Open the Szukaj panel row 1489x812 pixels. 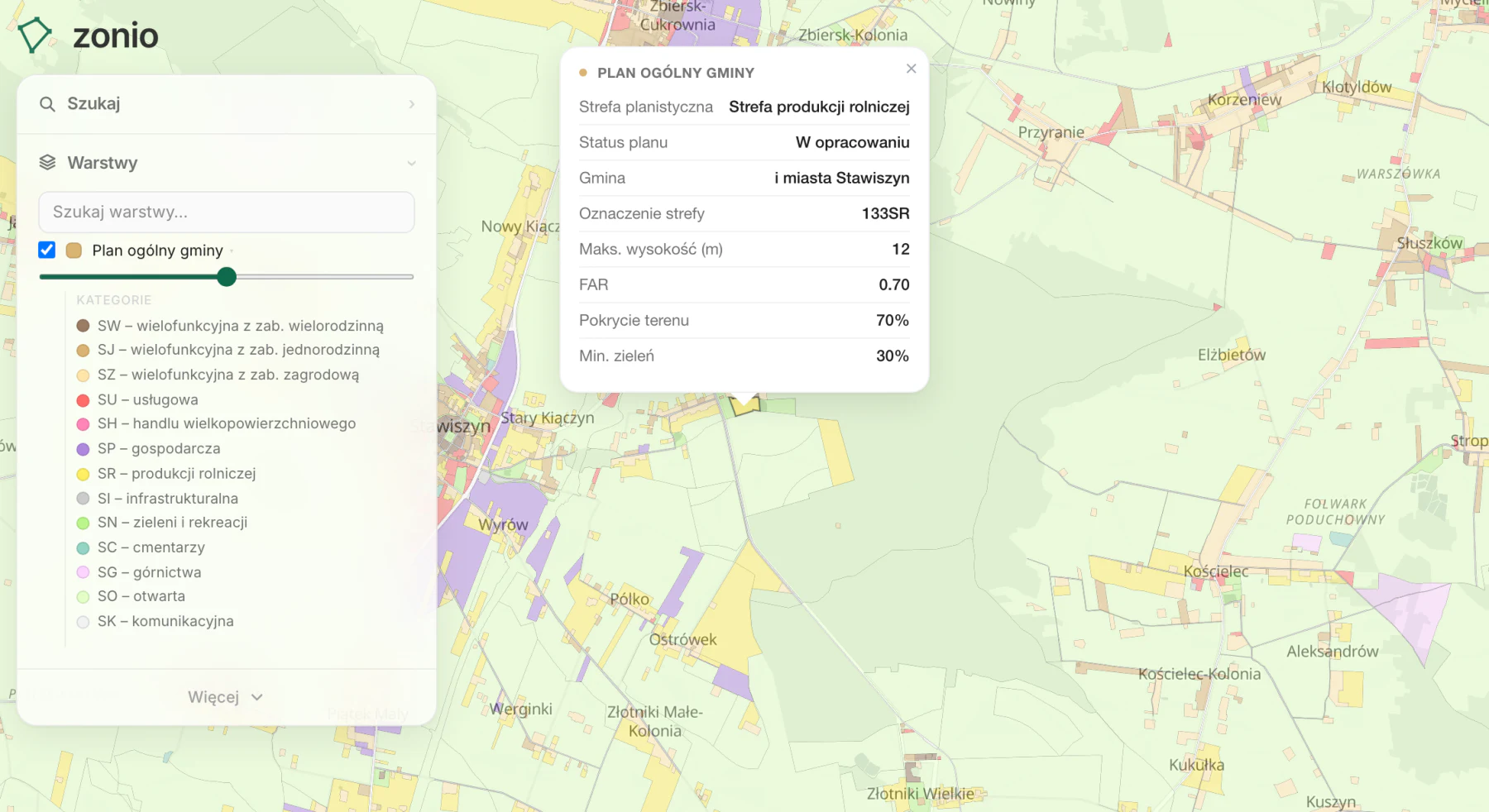click(x=227, y=104)
